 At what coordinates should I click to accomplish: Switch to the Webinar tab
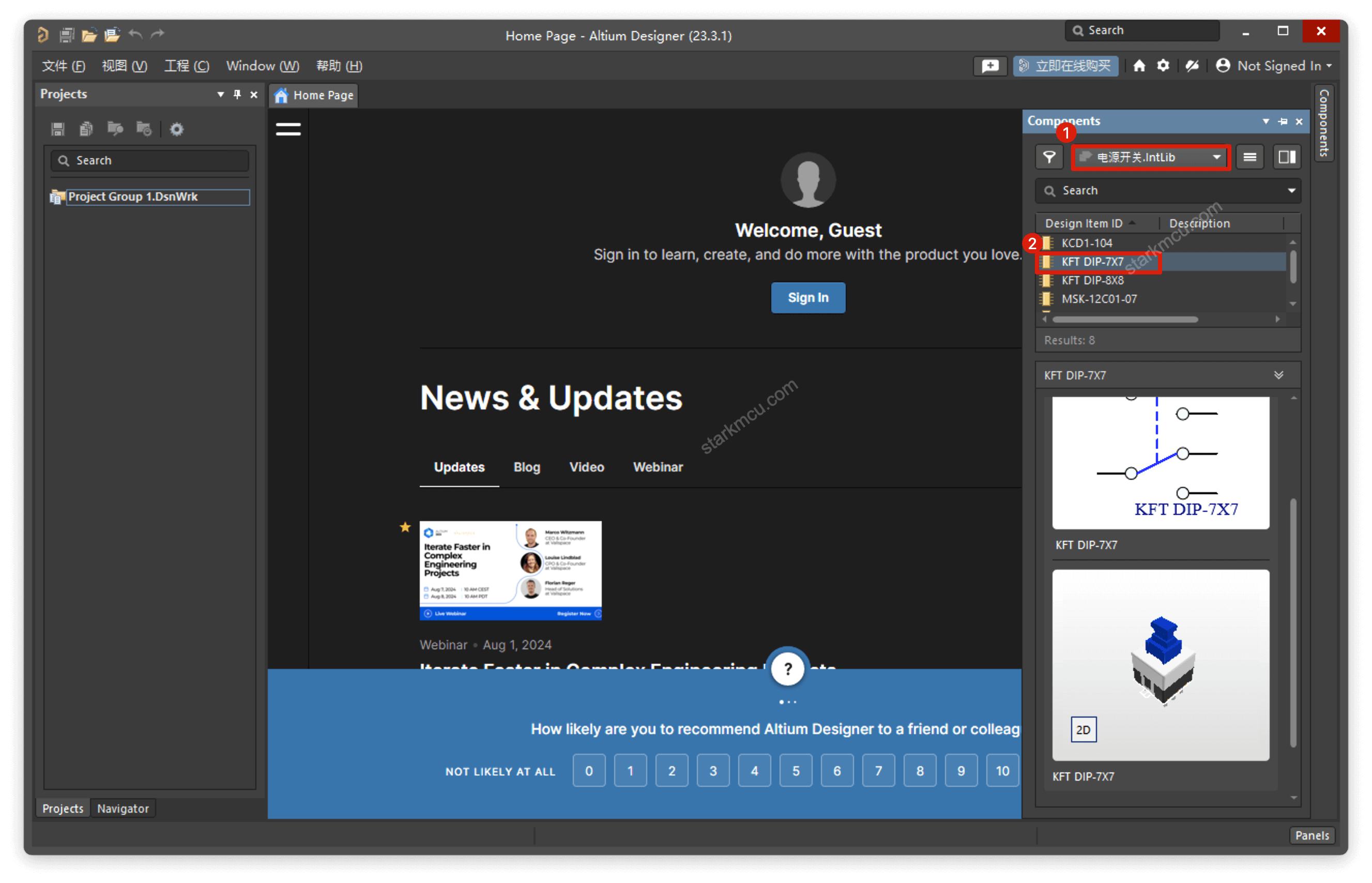[x=658, y=467]
